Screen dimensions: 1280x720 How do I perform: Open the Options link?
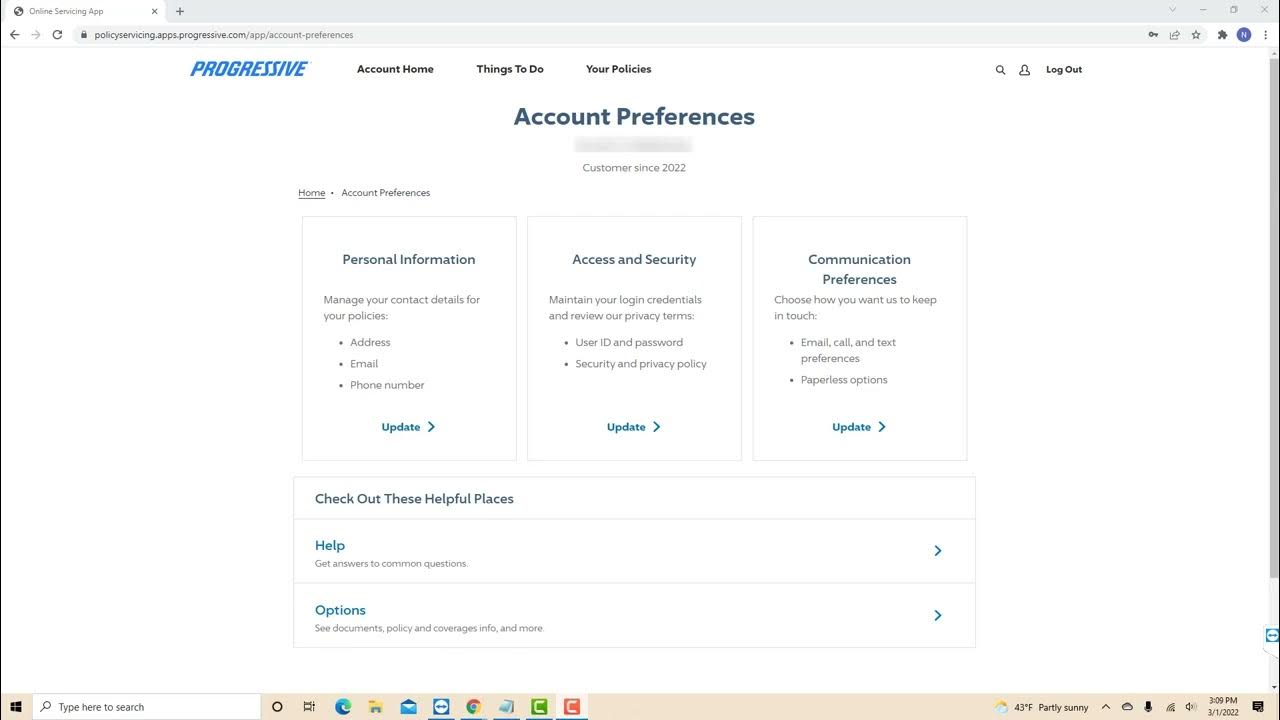pyautogui.click(x=340, y=610)
